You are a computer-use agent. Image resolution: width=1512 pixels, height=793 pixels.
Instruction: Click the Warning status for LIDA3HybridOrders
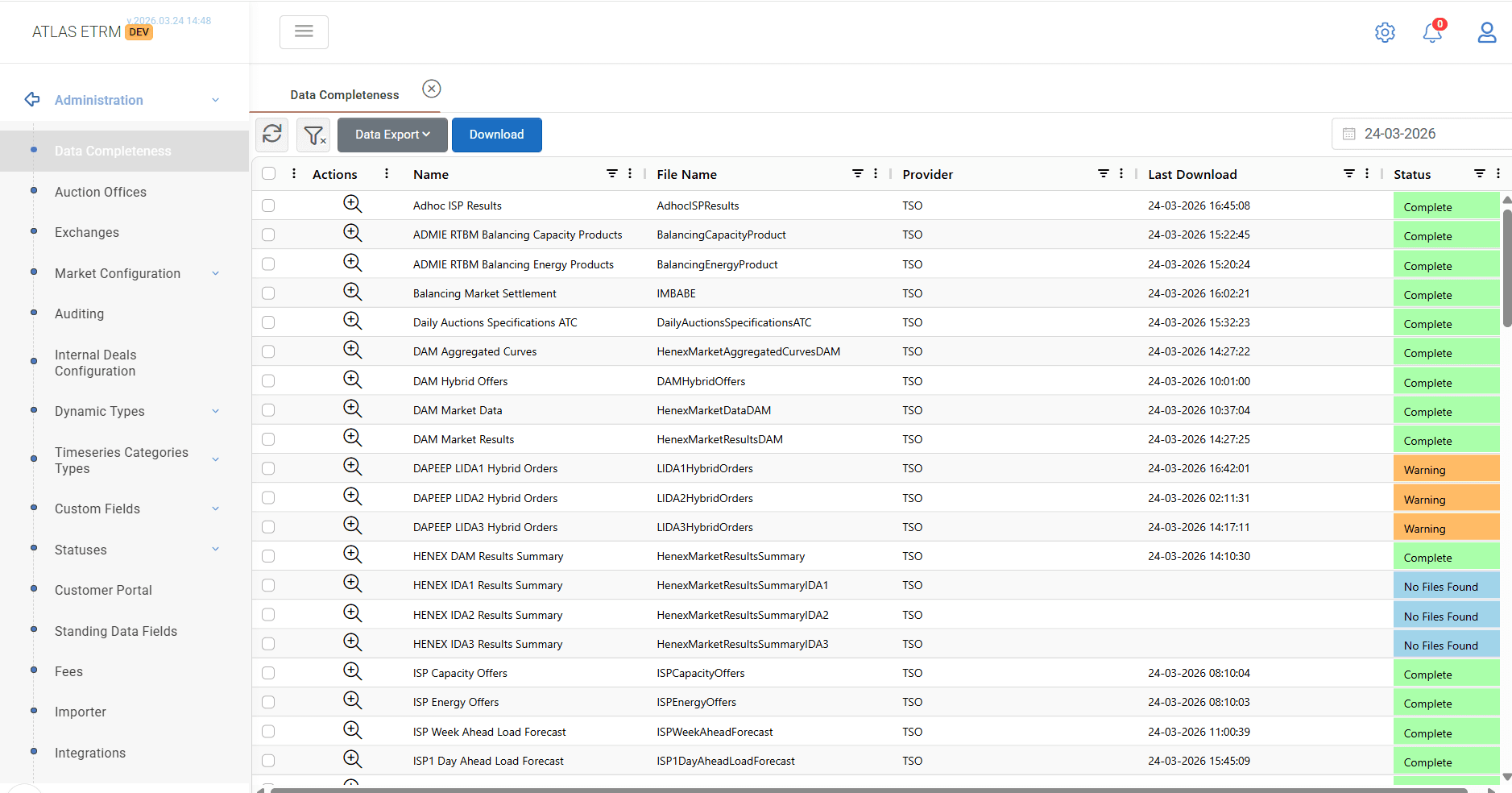click(x=1447, y=528)
